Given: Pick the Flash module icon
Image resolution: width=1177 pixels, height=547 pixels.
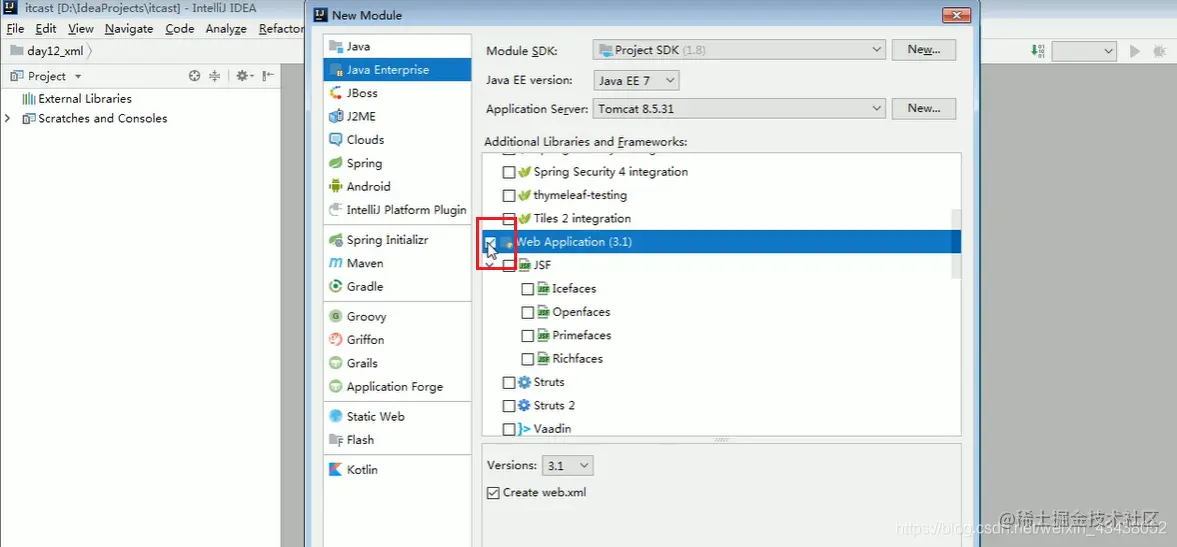Looking at the screenshot, I should (336, 440).
